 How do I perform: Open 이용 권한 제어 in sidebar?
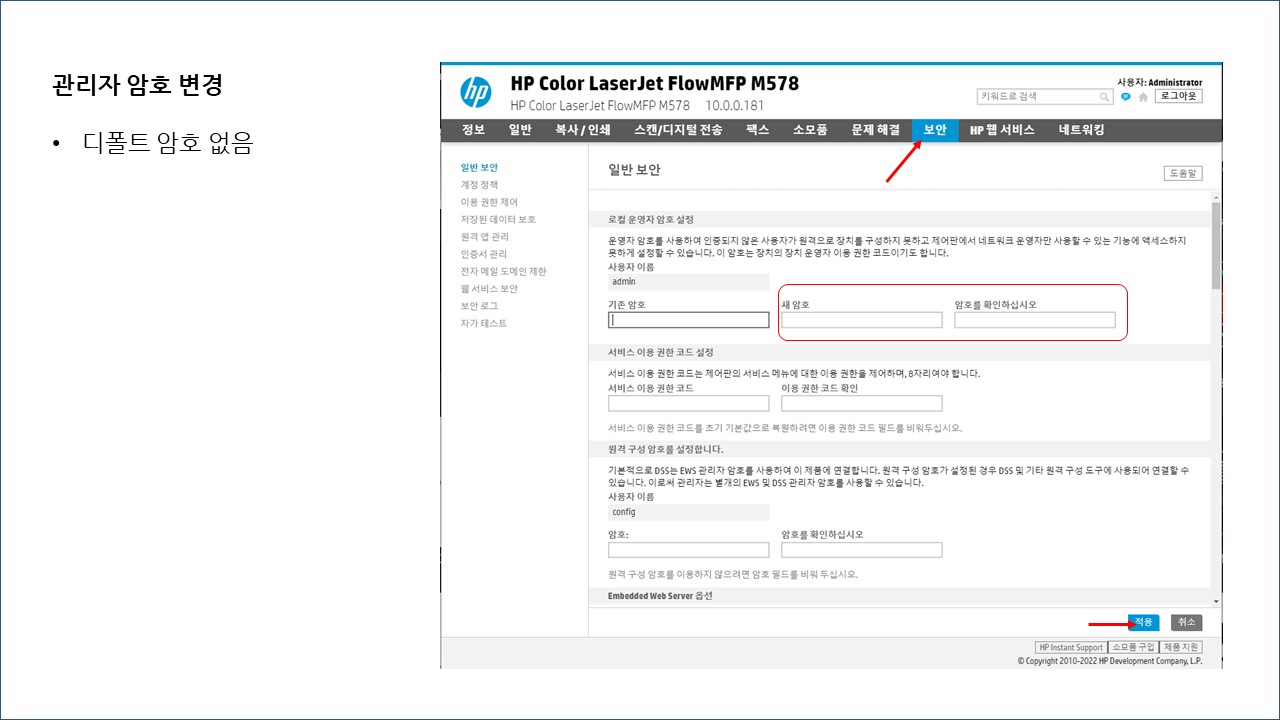click(489, 202)
